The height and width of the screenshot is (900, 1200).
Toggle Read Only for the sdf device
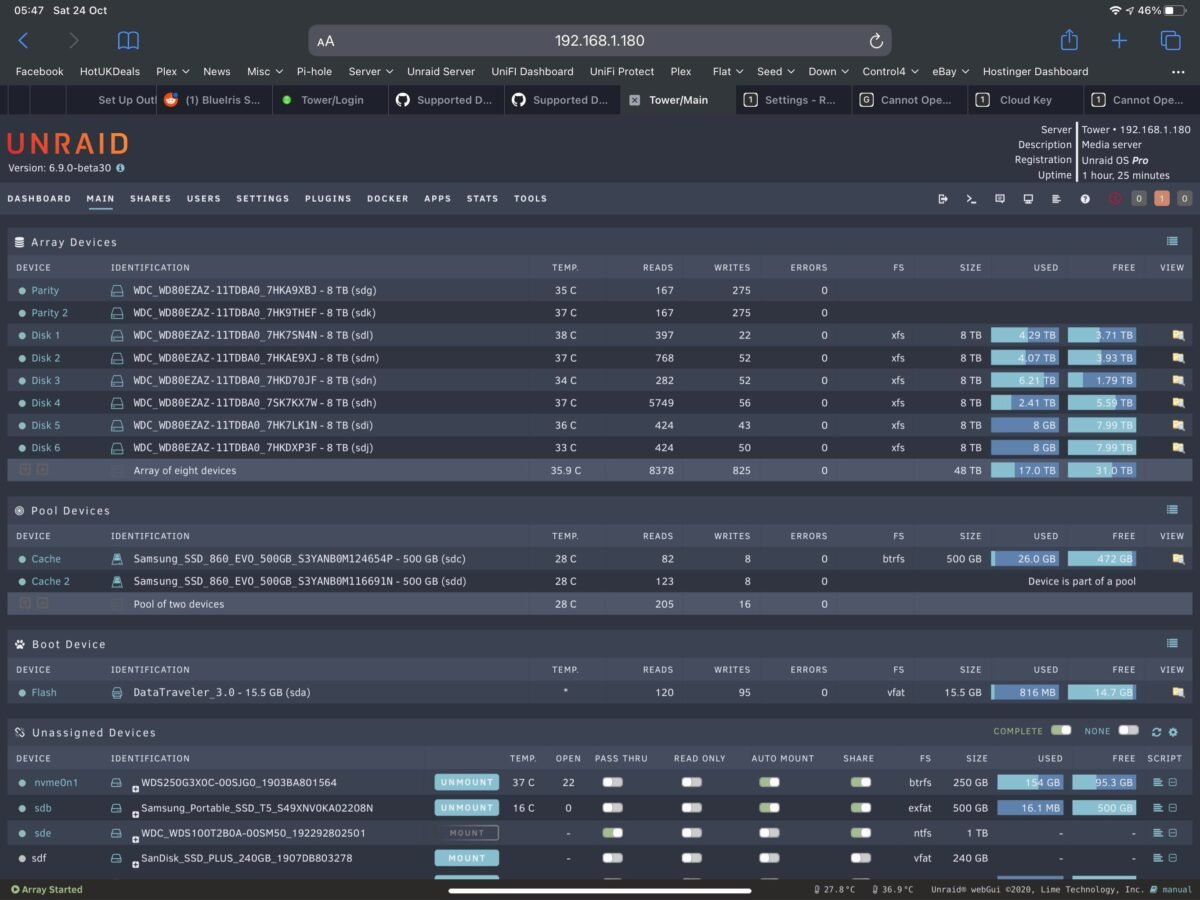[691, 858]
